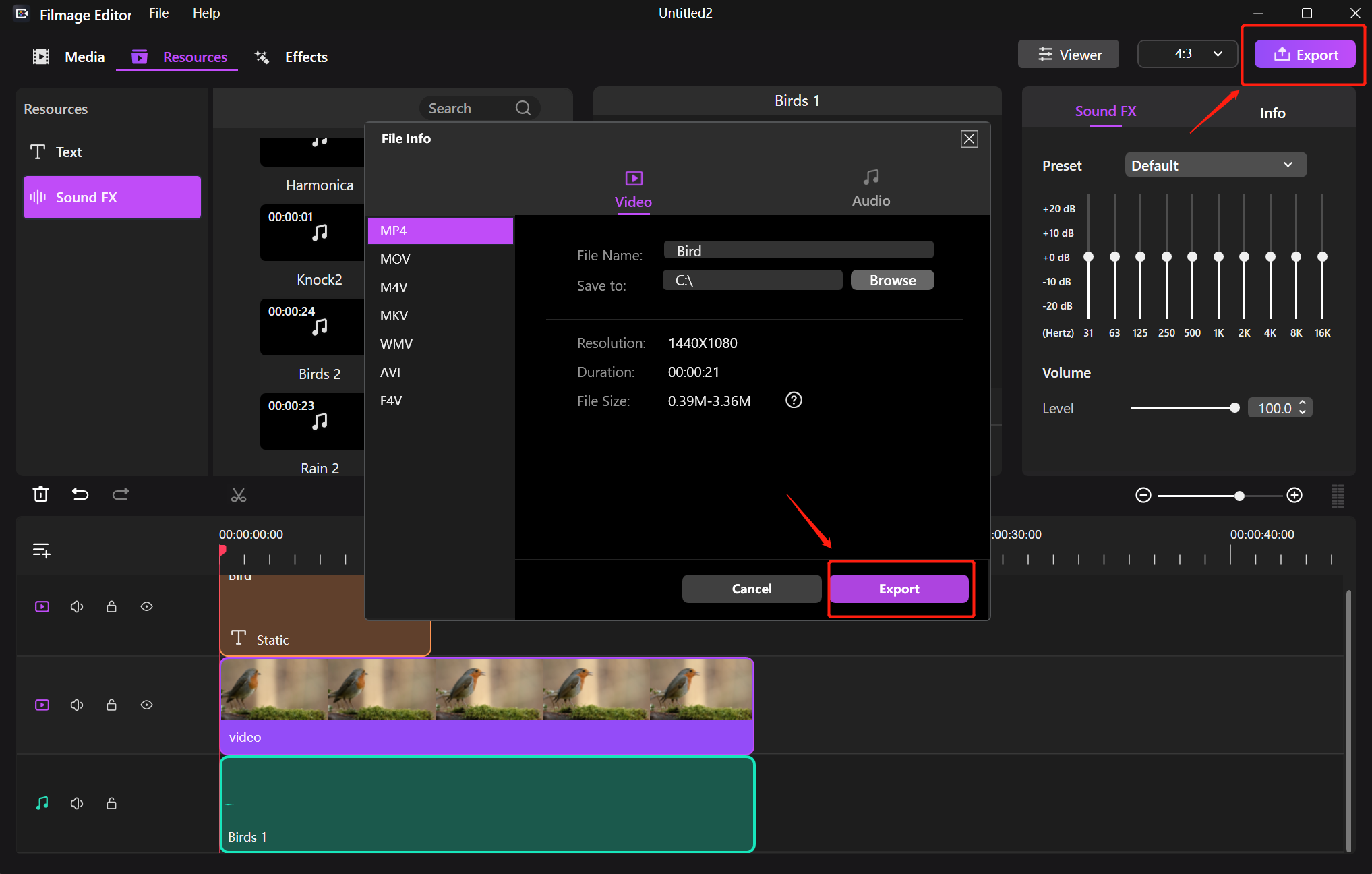The image size is (1372, 874).
Task: Click the Browse button
Action: coord(892,281)
